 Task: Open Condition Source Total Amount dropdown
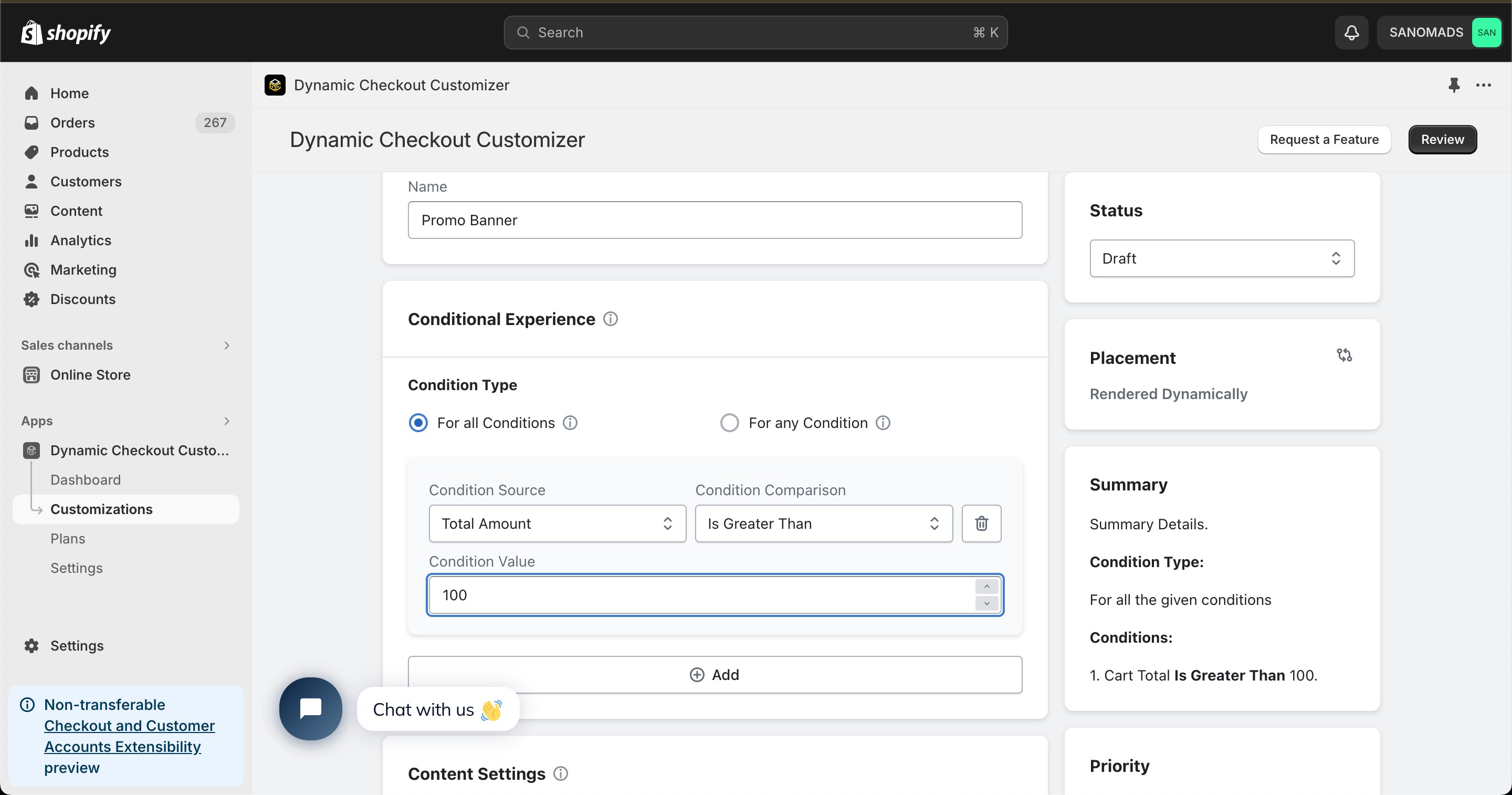click(557, 523)
